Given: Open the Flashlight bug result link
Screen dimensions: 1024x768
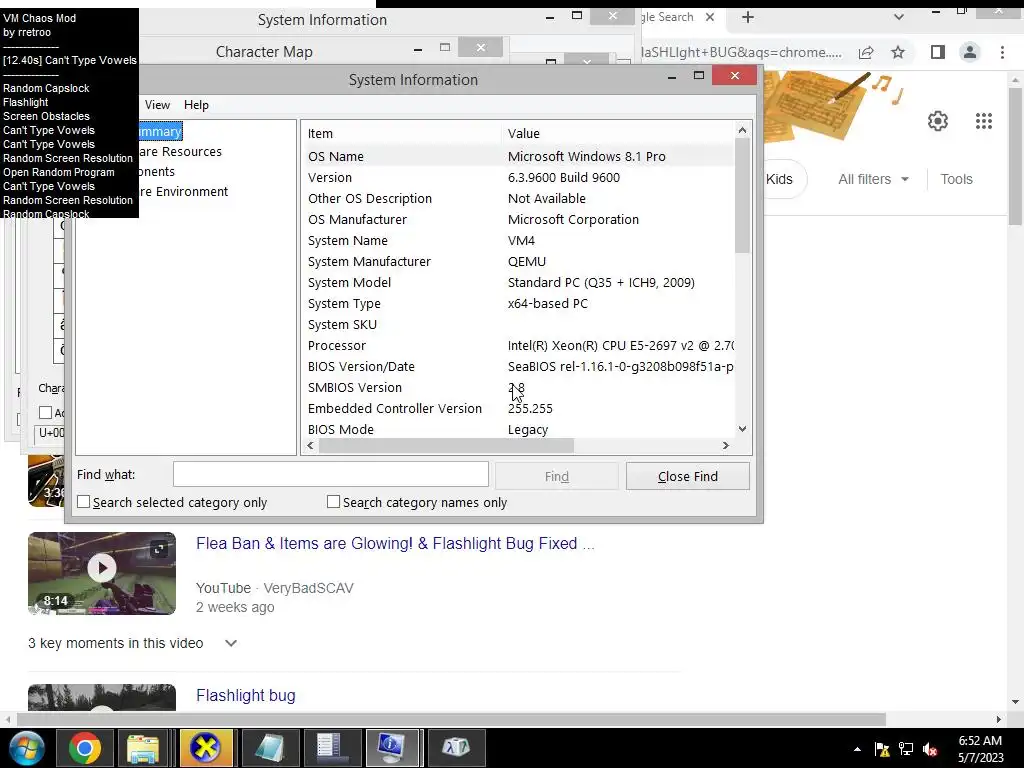Looking at the screenshot, I should pos(246,696).
